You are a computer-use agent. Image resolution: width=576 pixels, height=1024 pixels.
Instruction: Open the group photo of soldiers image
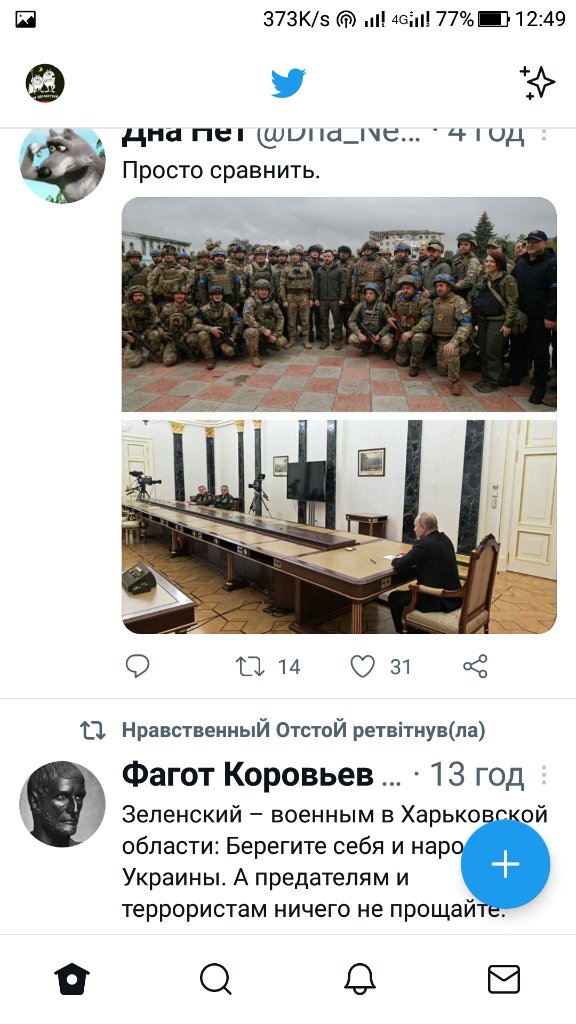point(339,304)
